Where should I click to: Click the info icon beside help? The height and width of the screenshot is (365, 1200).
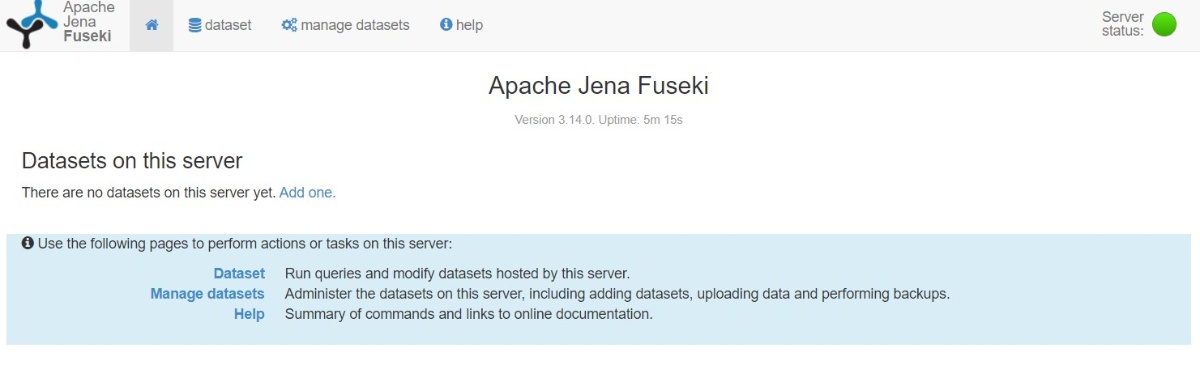click(x=446, y=25)
